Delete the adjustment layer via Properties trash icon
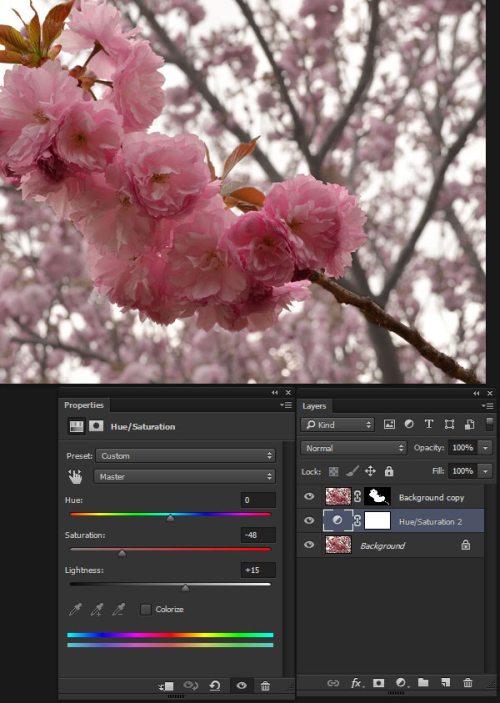The height and width of the screenshot is (703, 500). click(265, 686)
